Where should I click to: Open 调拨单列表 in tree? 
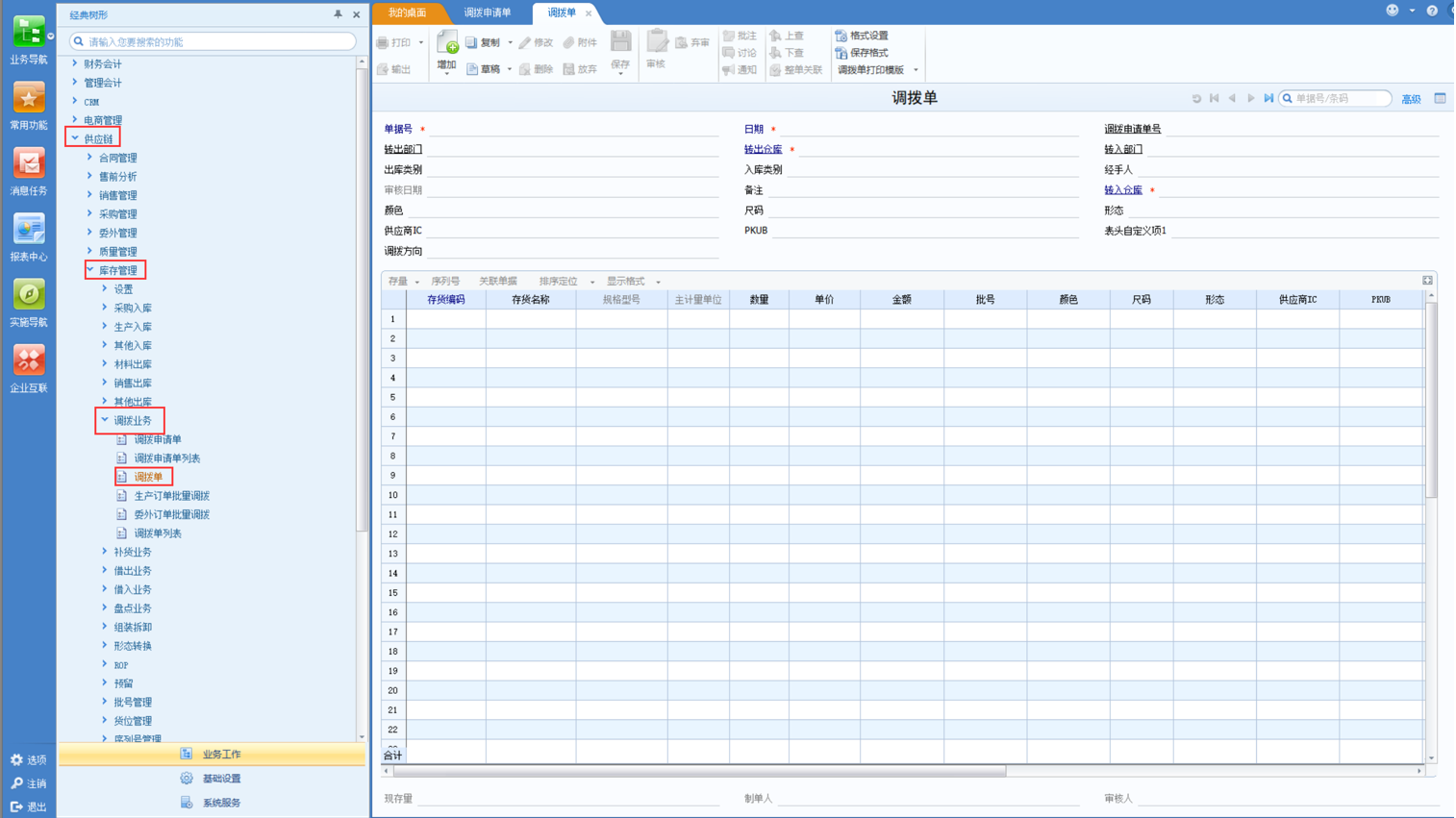tap(158, 533)
